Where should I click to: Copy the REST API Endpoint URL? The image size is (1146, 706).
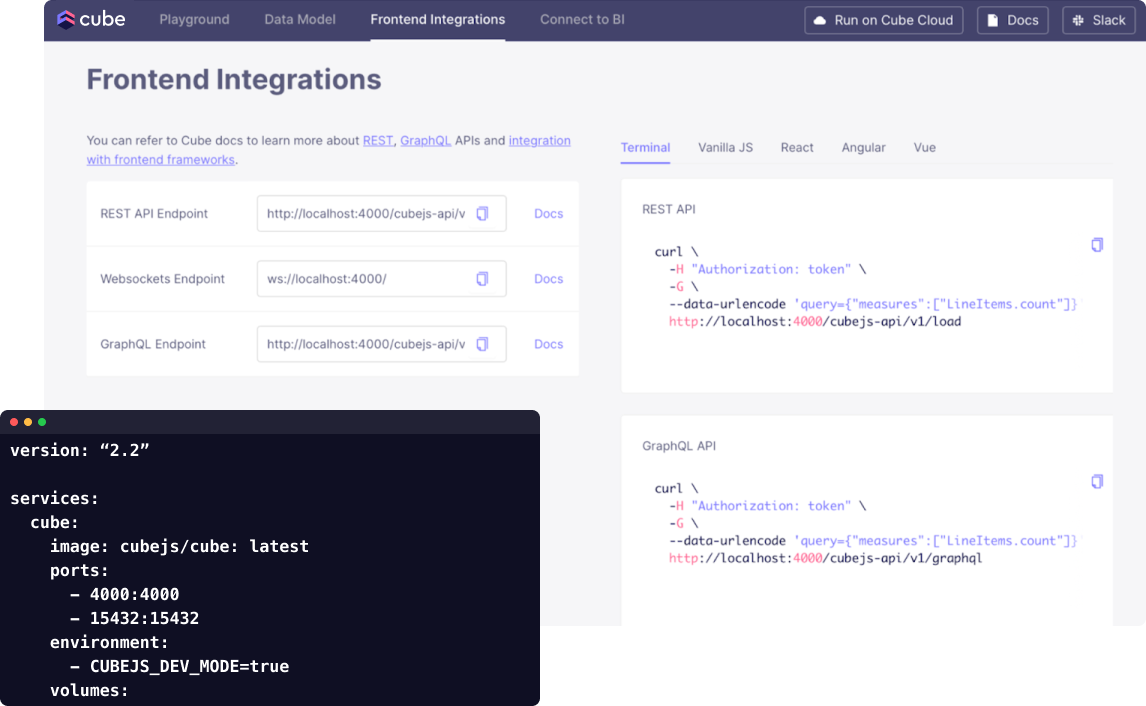(x=482, y=214)
